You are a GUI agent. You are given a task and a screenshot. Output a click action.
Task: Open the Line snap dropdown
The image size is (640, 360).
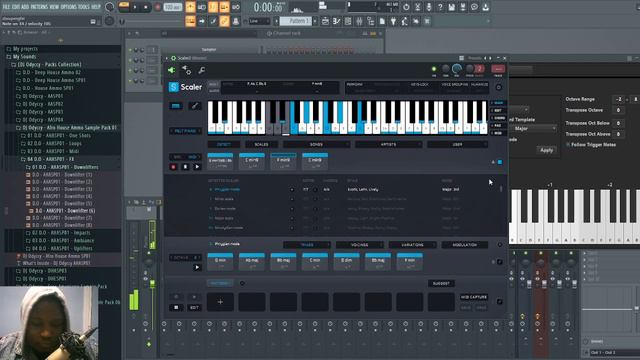coord(259,21)
